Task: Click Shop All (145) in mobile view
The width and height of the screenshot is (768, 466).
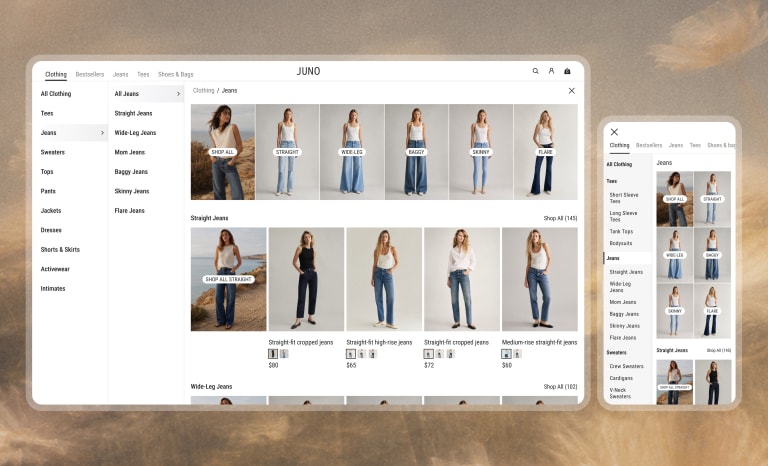Action: point(719,350)
